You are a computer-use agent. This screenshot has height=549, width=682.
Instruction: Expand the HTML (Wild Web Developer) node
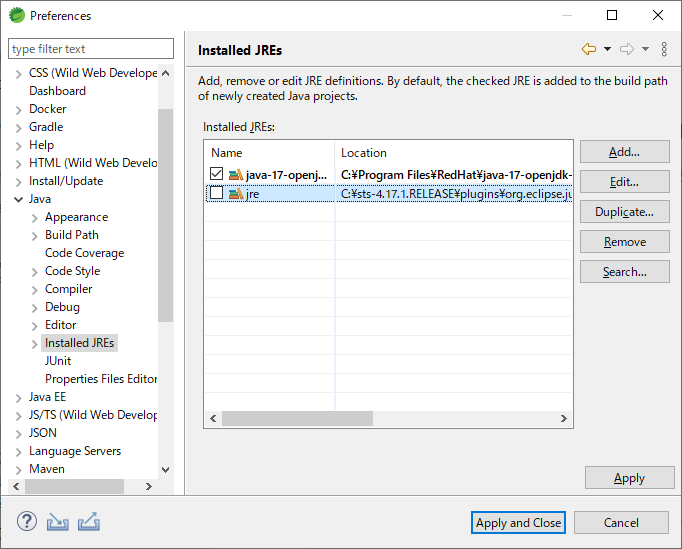click(x=18, y=164)
